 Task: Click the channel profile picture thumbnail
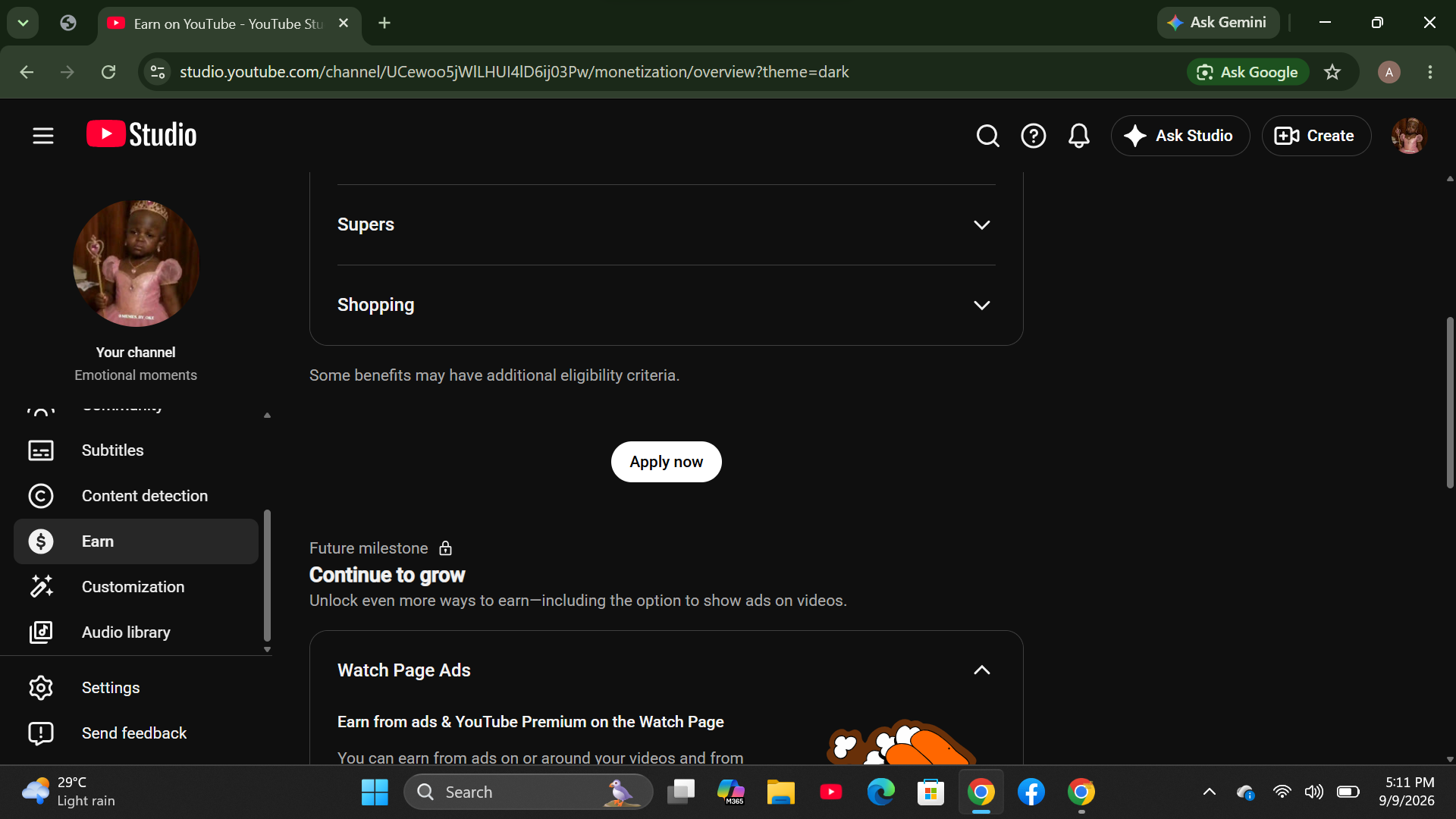(x=136, y=264)
